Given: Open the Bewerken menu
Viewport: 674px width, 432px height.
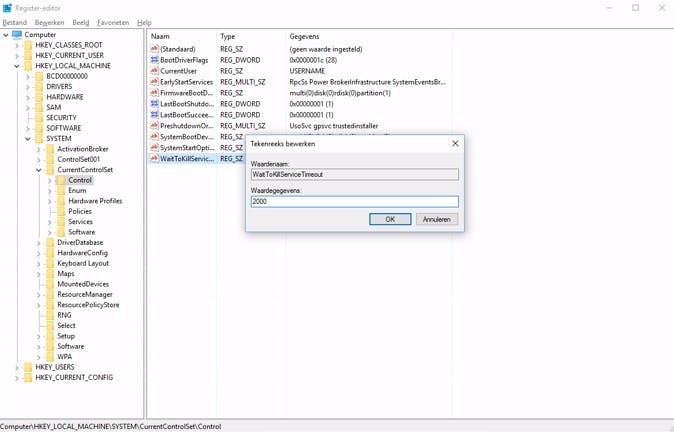Looking at the screenshot, I should (49, 23).
